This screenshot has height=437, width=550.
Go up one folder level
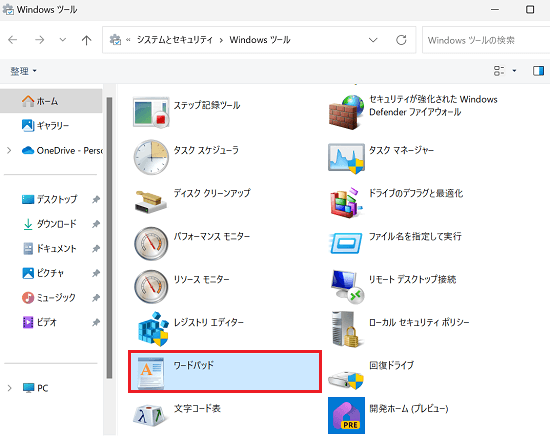coord(86,40)
